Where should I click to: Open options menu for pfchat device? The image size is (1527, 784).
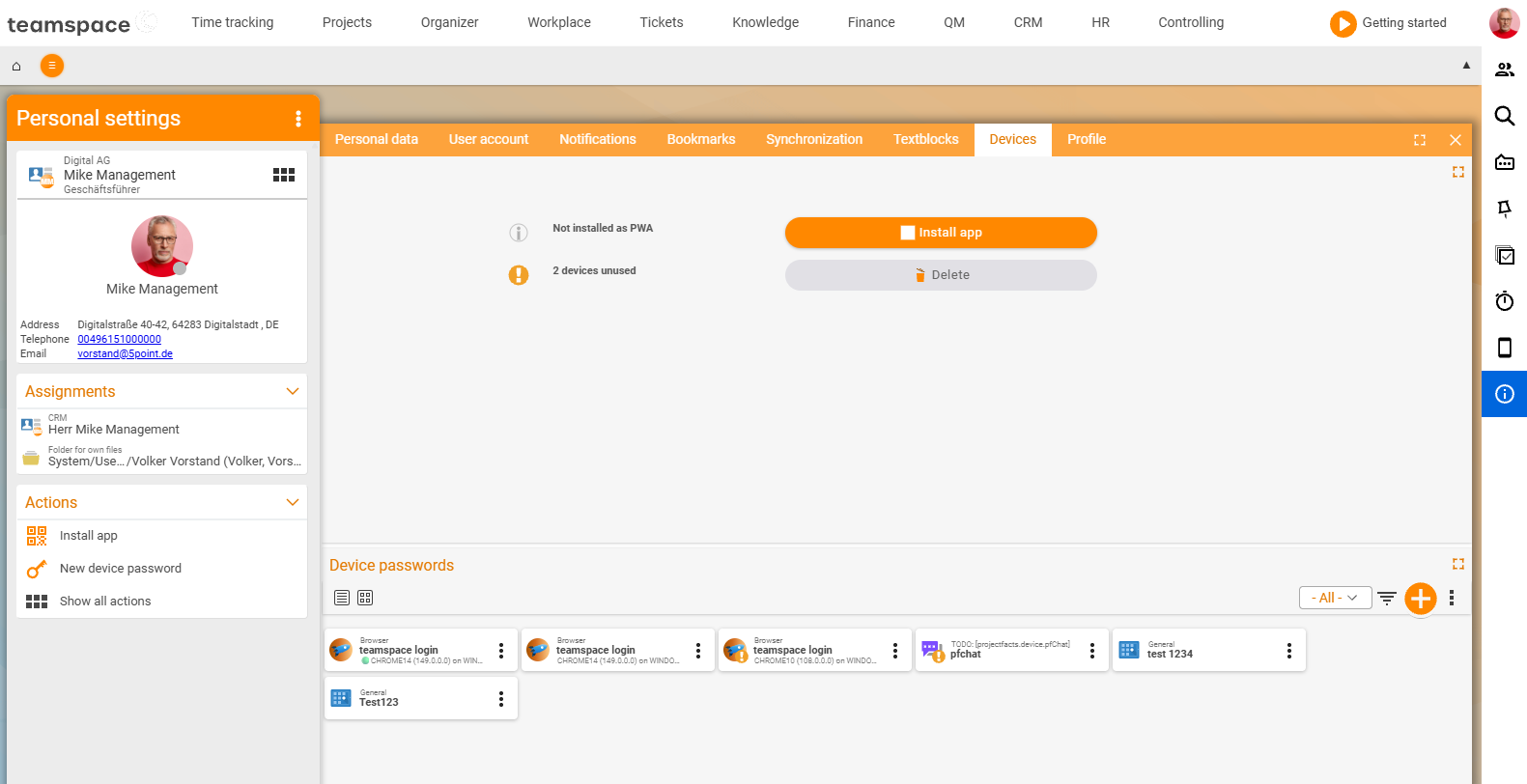[x=1092, y=651]
